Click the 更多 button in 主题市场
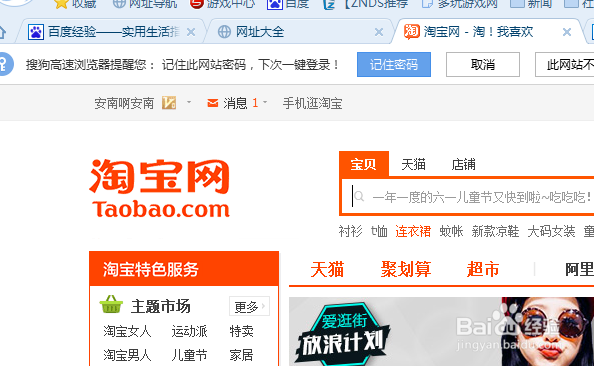Image resolution: width=594 pixels, height=366 pixels. pos(249,306)
